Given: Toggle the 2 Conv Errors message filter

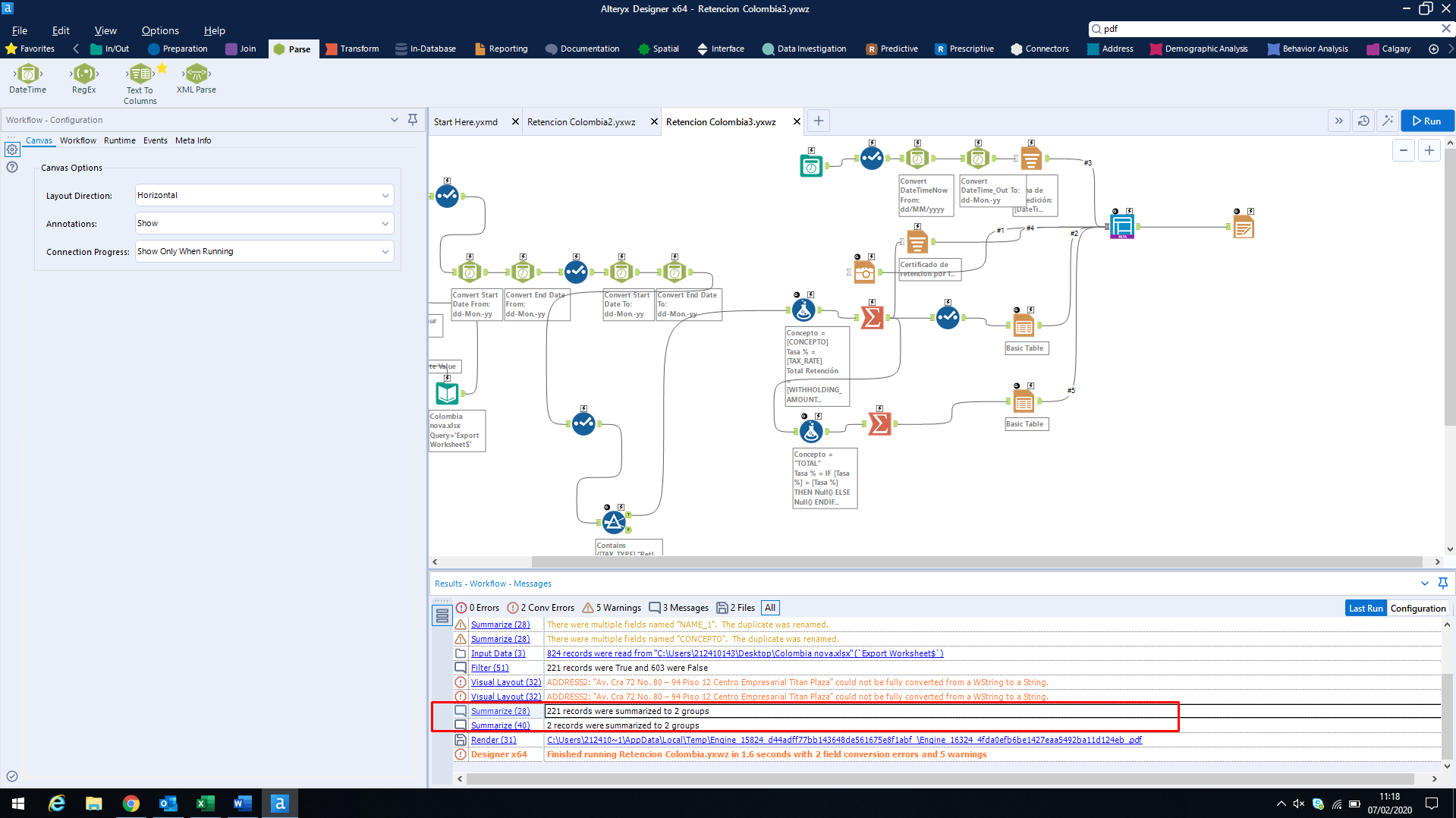Looking at the screenshot, I should pos(540,607).
